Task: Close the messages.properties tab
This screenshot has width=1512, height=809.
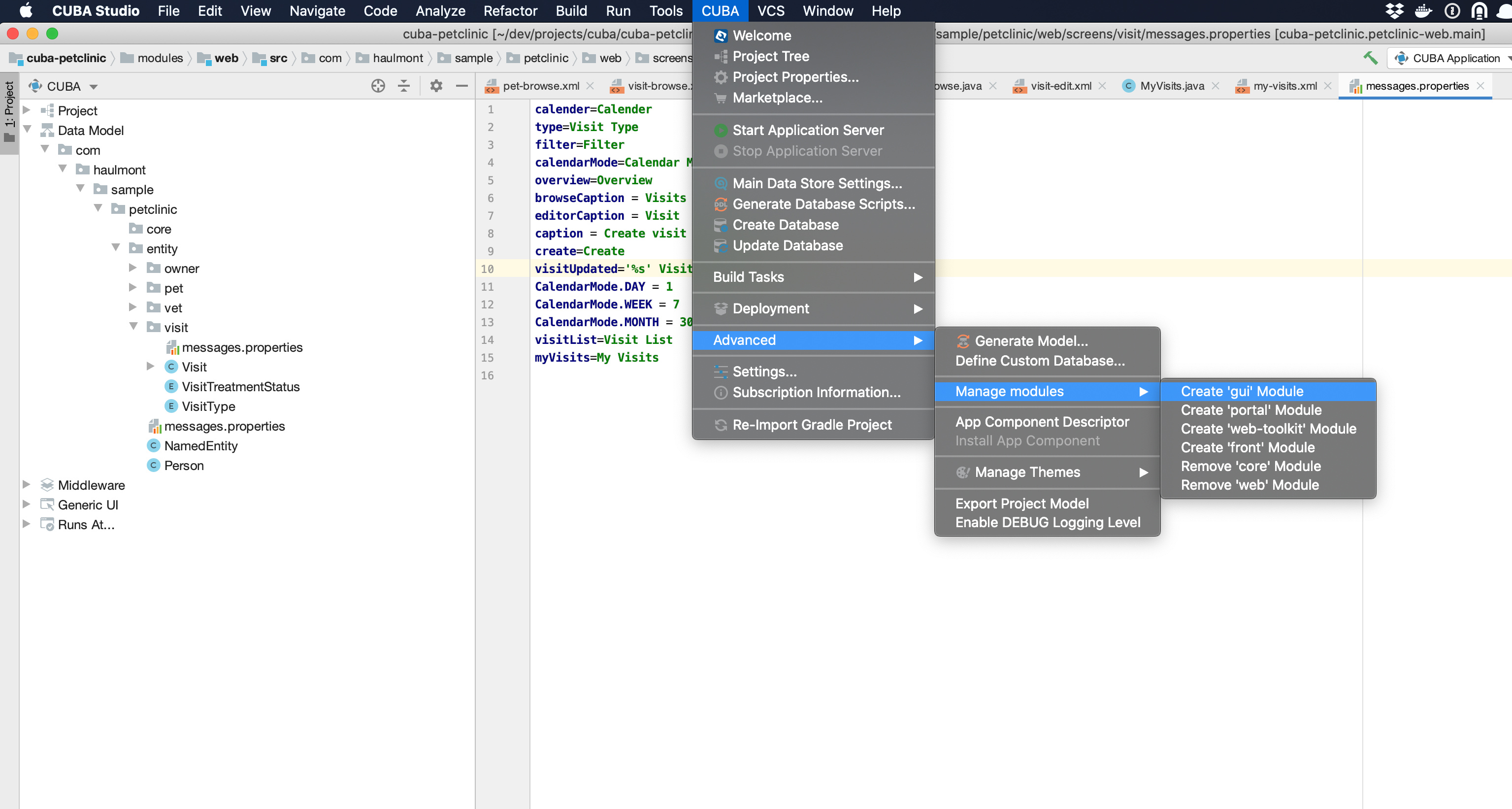Action: click(x=1480, y=86)
